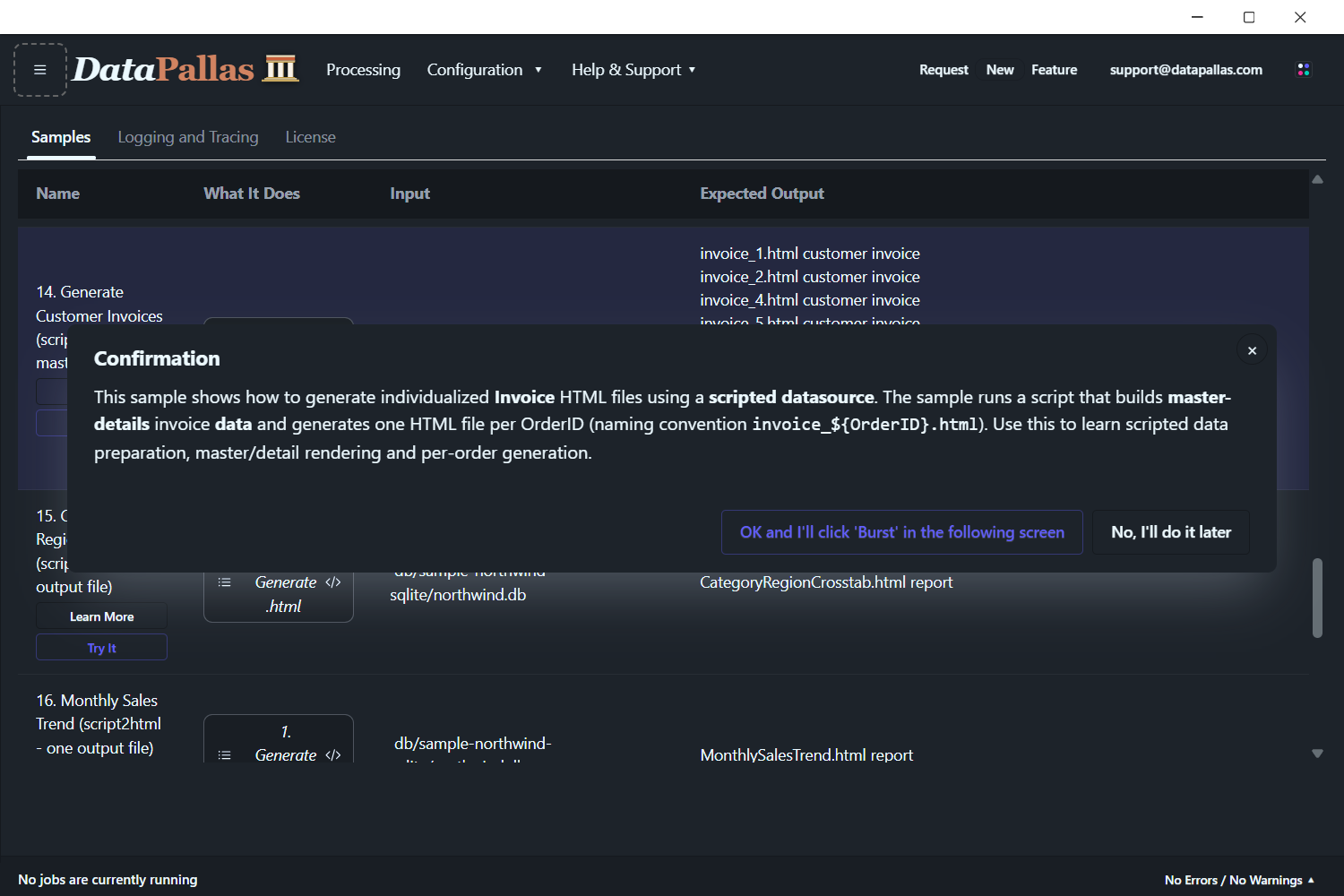This screenshot has width=1344, height=896.
Task: Click invoice_4.html customer invoice text
Action: [810, 300]
